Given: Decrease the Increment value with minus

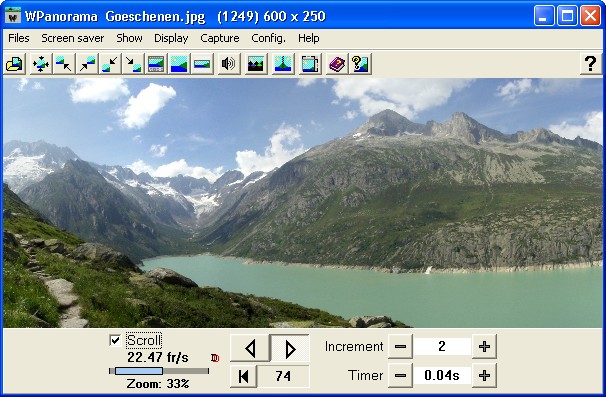Looking at the screenshot, I should pyautogui.click(x=400, y=346).
